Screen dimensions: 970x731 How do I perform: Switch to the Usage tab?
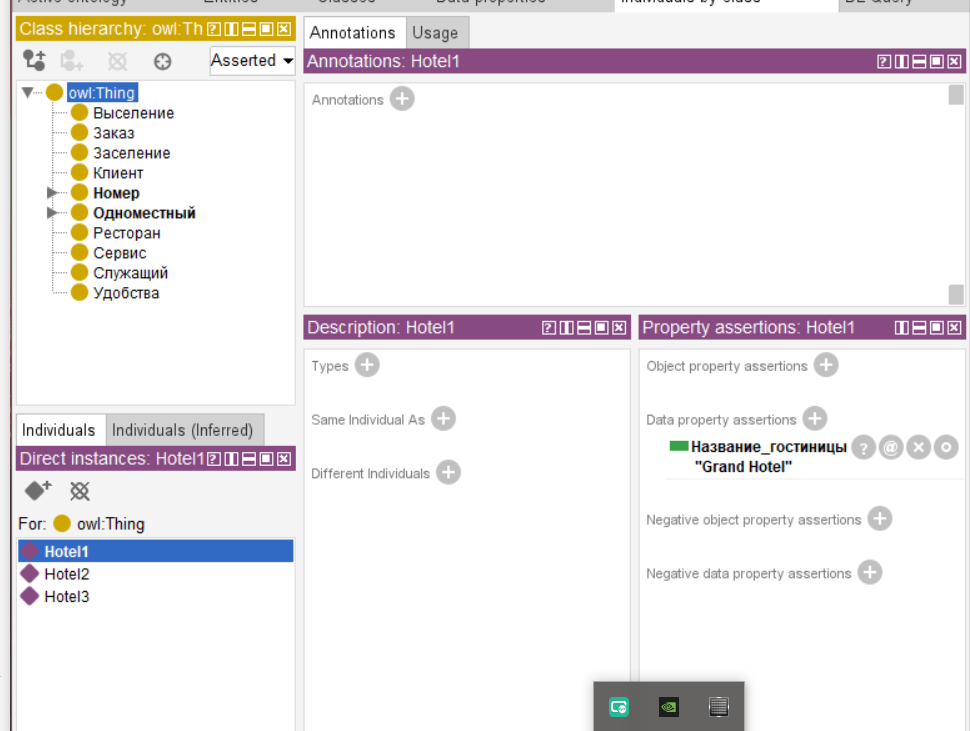(x=436, y=33)
